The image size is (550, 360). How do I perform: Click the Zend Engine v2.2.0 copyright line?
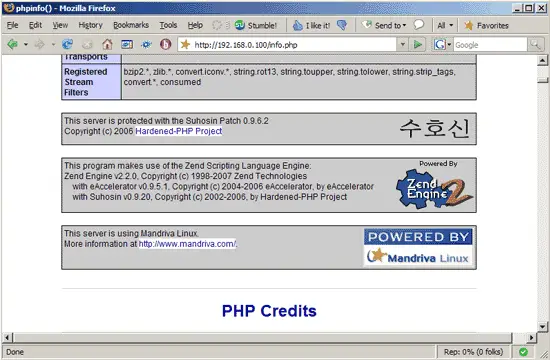[186, 176]
